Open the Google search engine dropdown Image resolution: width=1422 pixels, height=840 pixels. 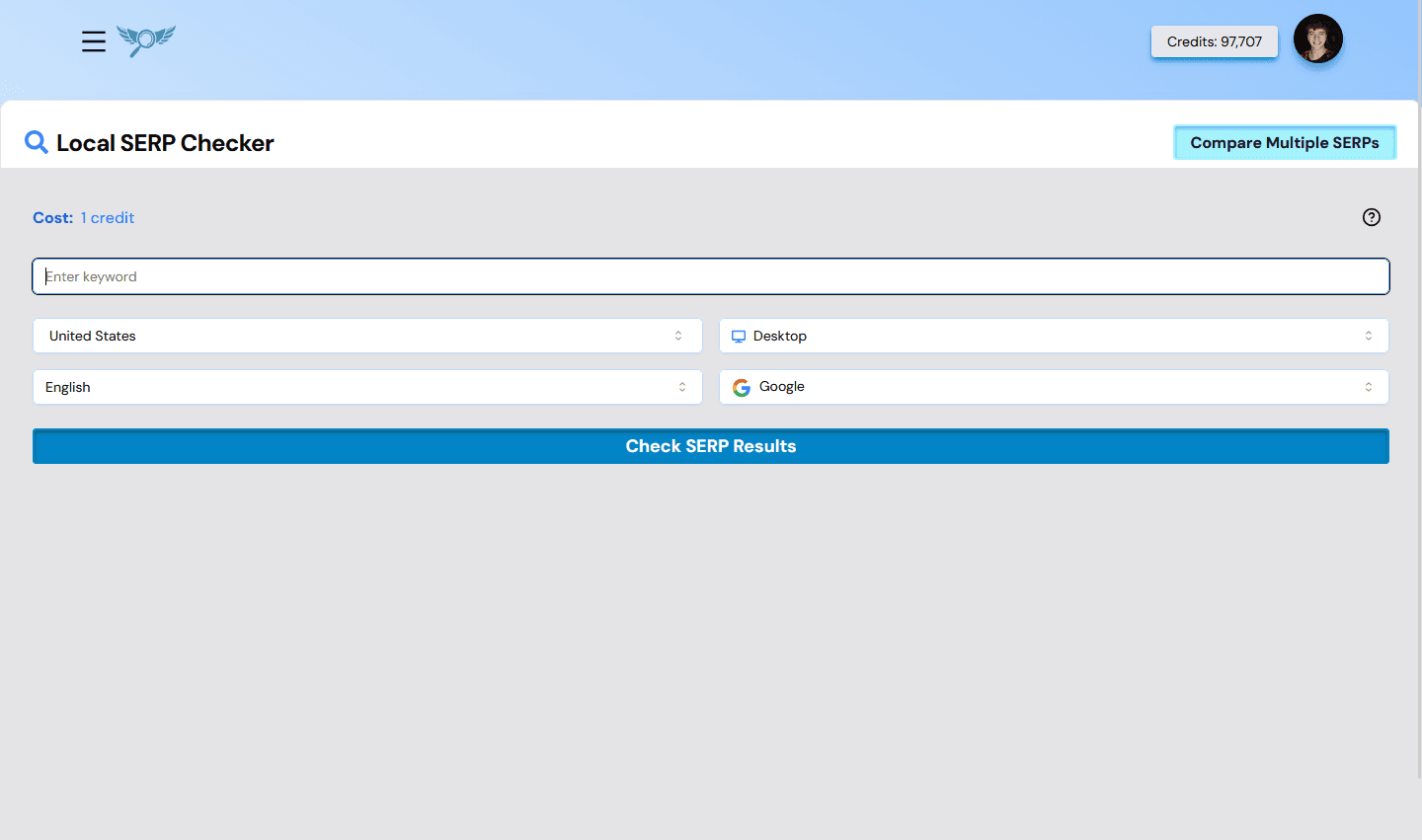point(1052,387)
